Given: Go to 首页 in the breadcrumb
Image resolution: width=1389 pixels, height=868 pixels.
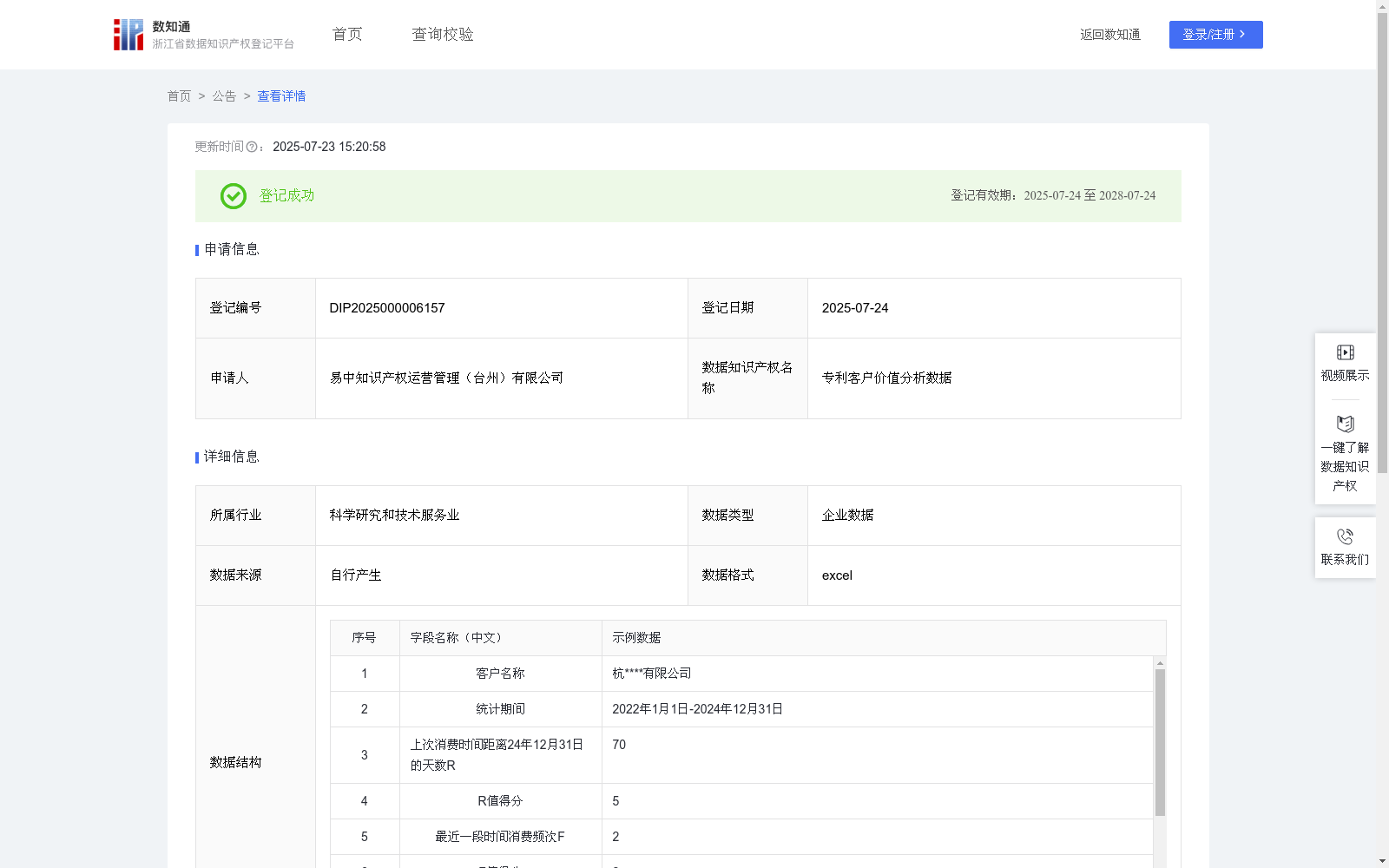Looking at the screenshot, I should [179, 96].
